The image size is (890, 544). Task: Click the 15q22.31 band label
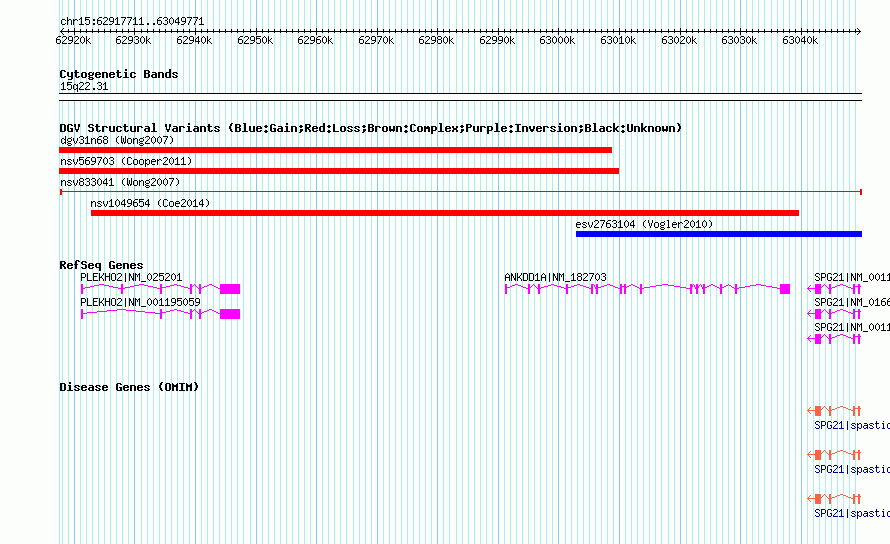pyautogui.click(x=84, y=86)
